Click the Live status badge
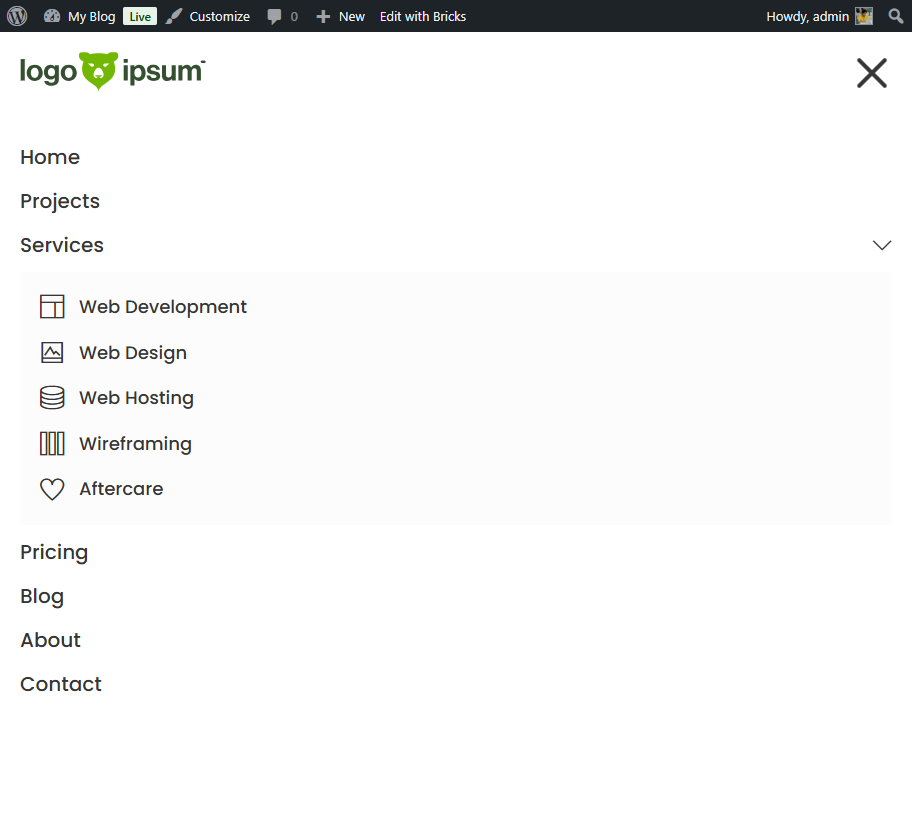This screenshot has width=912, height=837. coord(140,16)
